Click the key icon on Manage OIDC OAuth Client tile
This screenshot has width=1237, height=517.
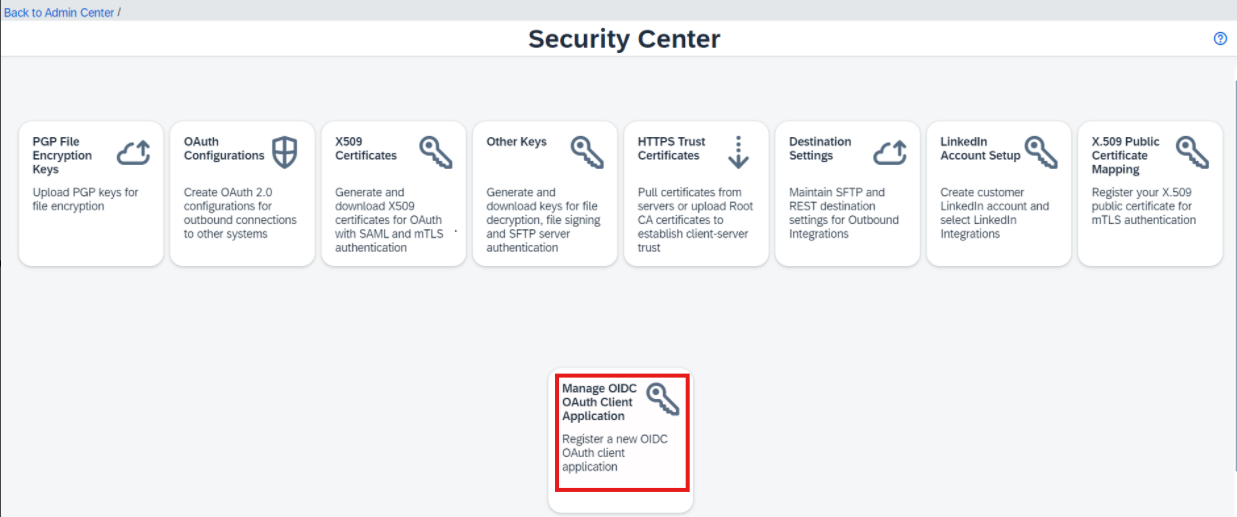pos(663,398)
